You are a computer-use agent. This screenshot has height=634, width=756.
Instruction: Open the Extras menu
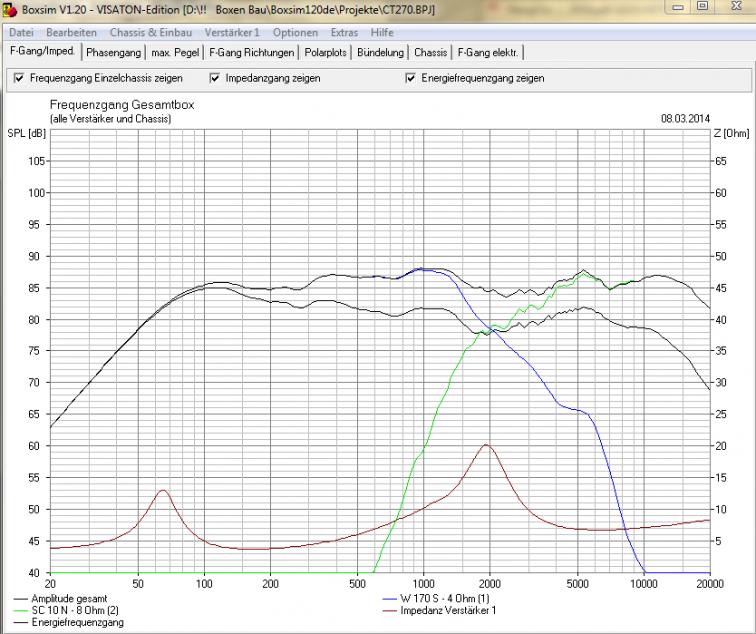pos(344,33)
